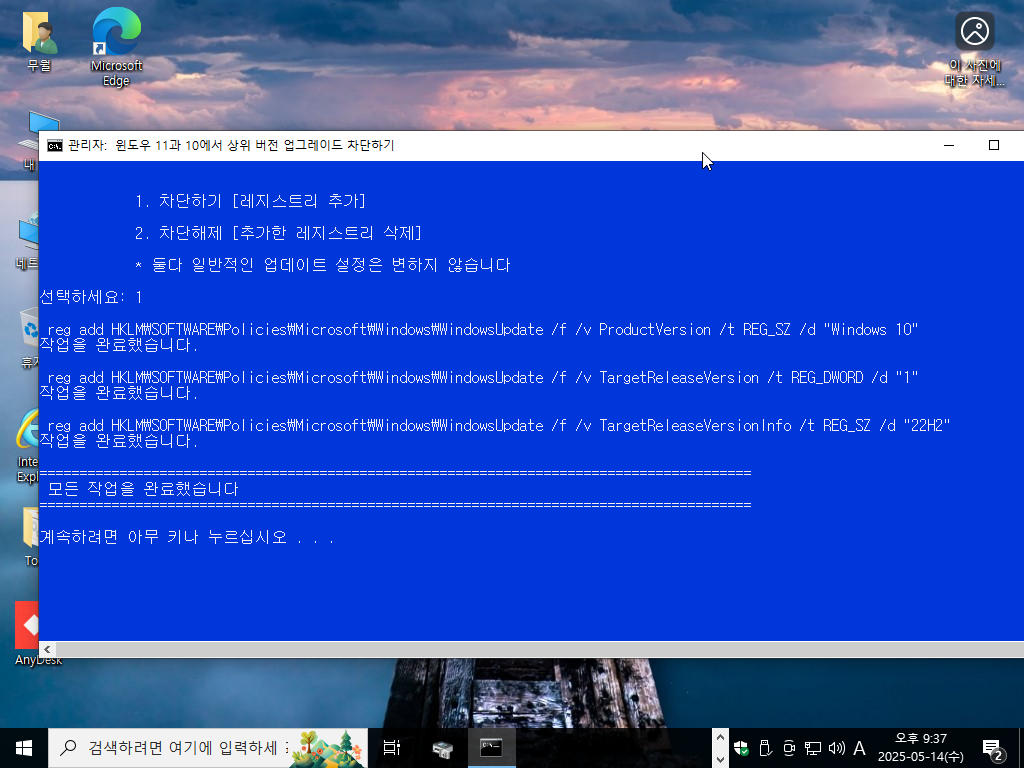Open Windows Security tray icon
Screen dimensions: 1024x768
[x=741, y=748]
